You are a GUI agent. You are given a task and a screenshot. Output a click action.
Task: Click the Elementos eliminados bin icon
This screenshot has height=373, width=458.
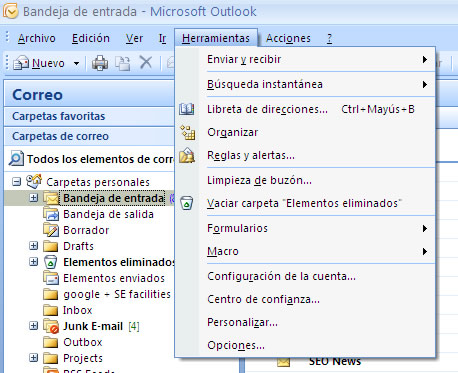pos(51,262)
